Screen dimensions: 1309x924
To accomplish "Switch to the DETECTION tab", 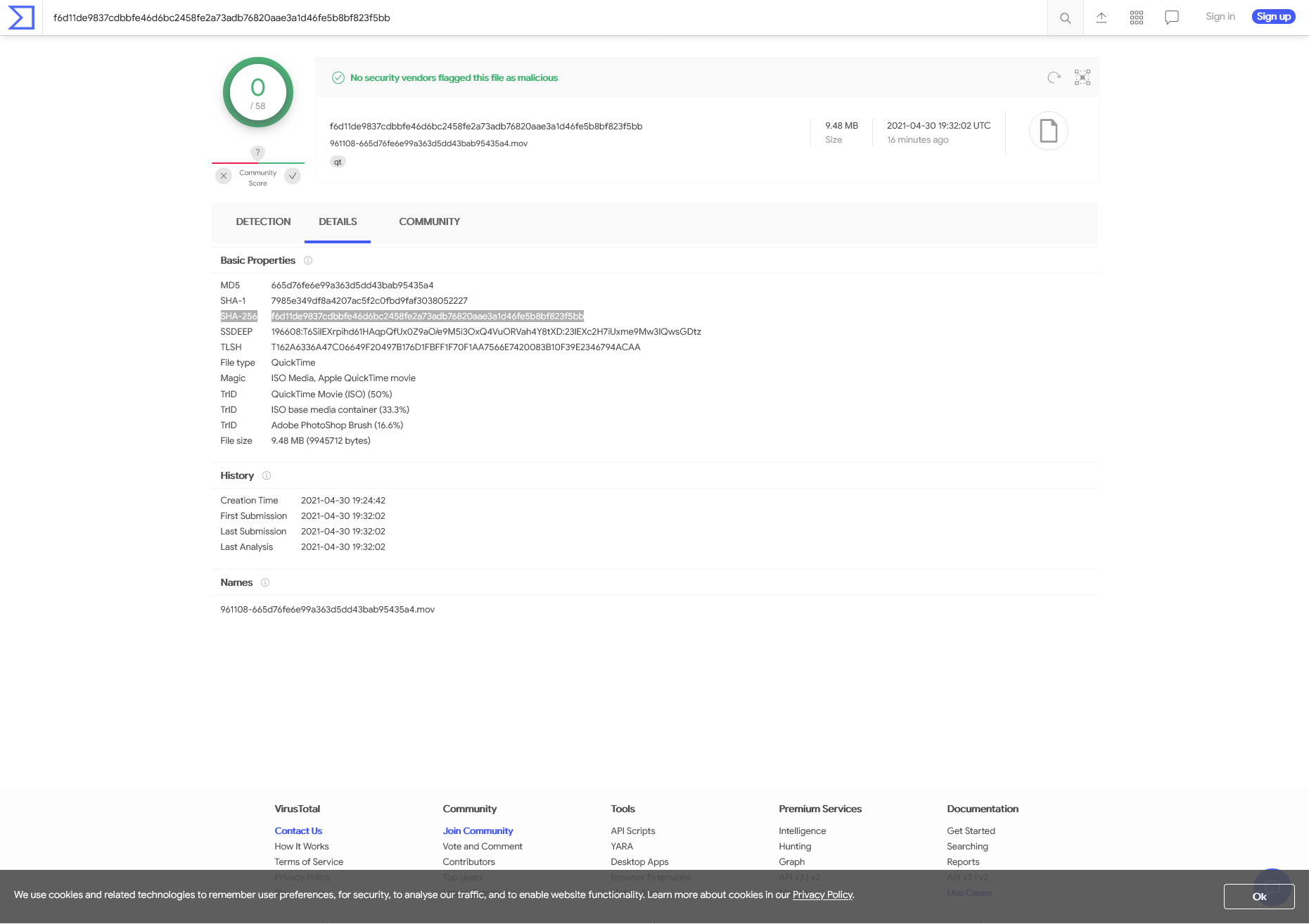I will click(x=263, y=222).
